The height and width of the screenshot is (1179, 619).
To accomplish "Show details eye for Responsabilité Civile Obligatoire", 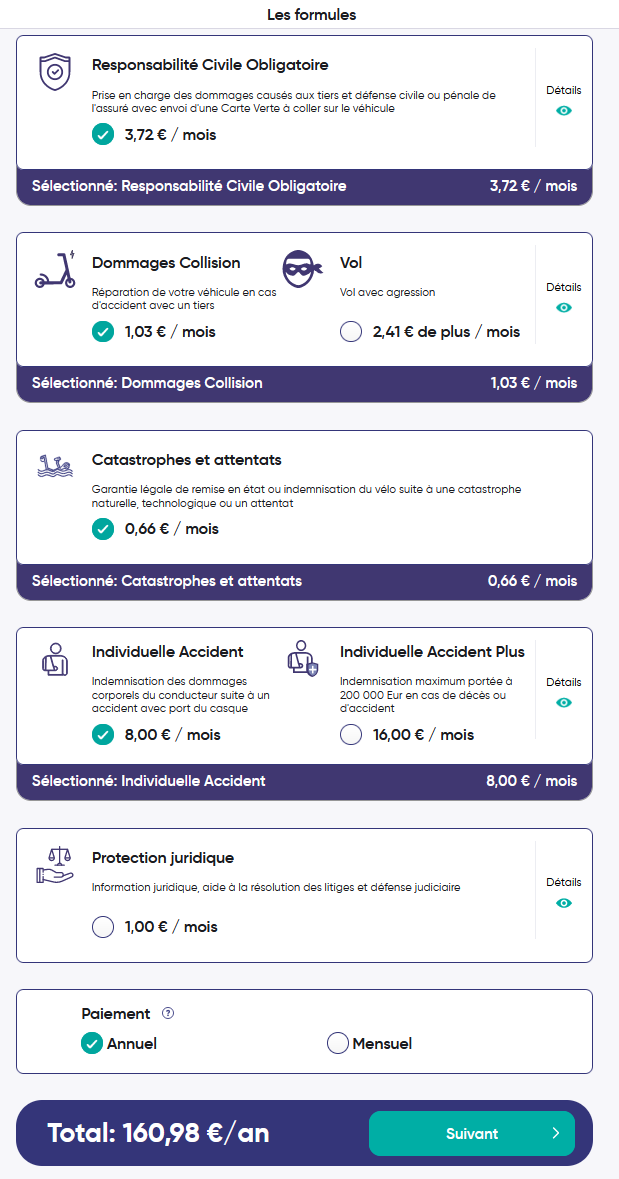I will point(563,111).
